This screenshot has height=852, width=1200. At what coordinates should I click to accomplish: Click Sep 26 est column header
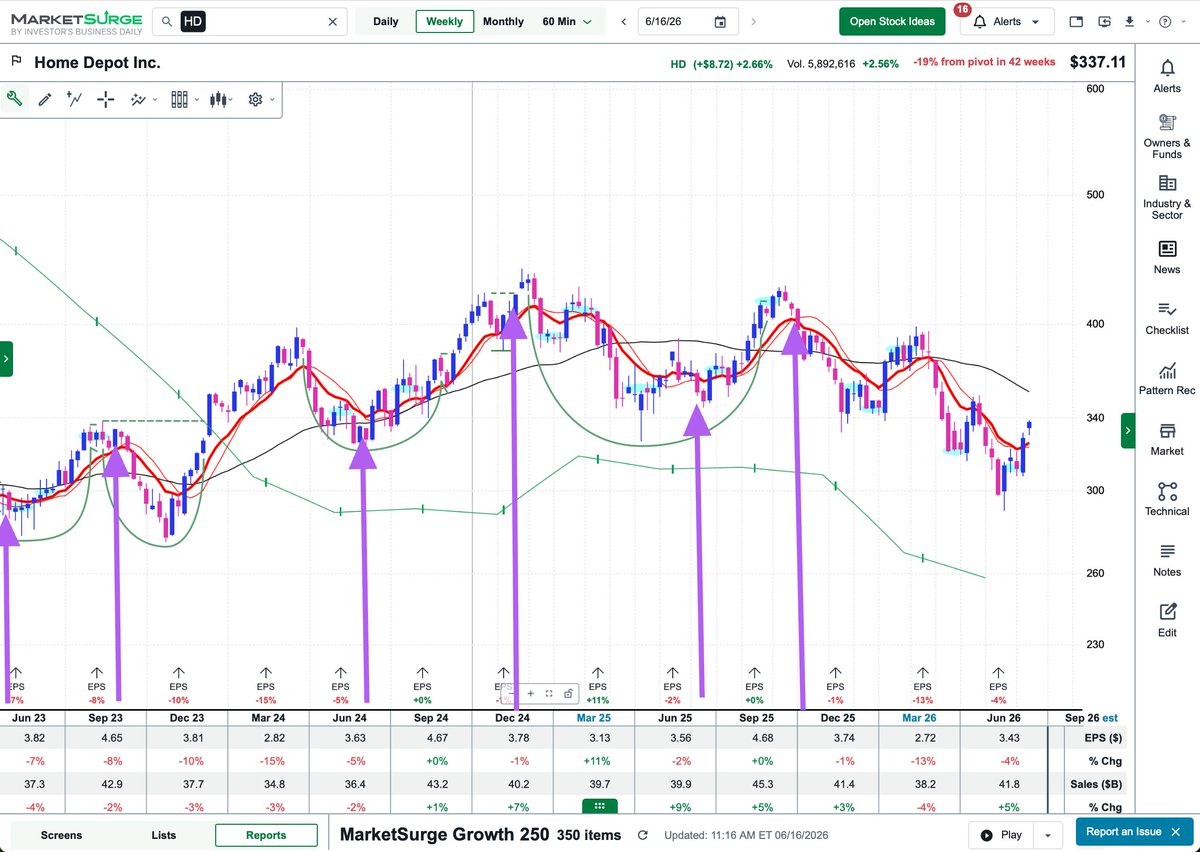click(1091, 718)
